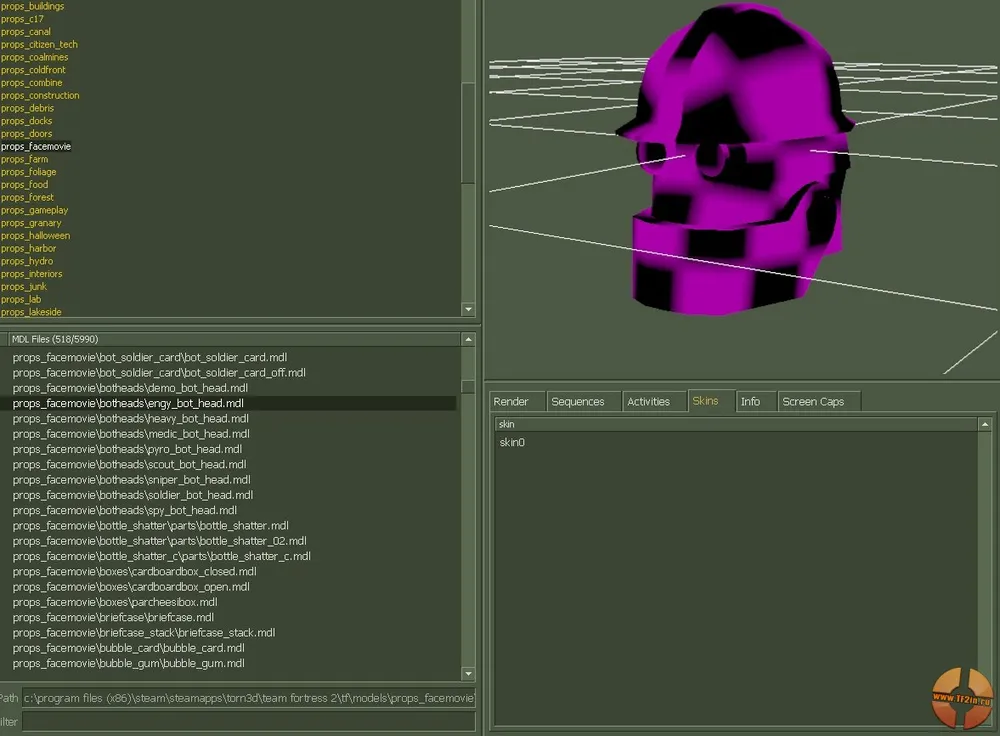The height and width of the screenshot is (736, 1000).
Task: Show the Screen Caps tab
Action: [x=813, y=401]
